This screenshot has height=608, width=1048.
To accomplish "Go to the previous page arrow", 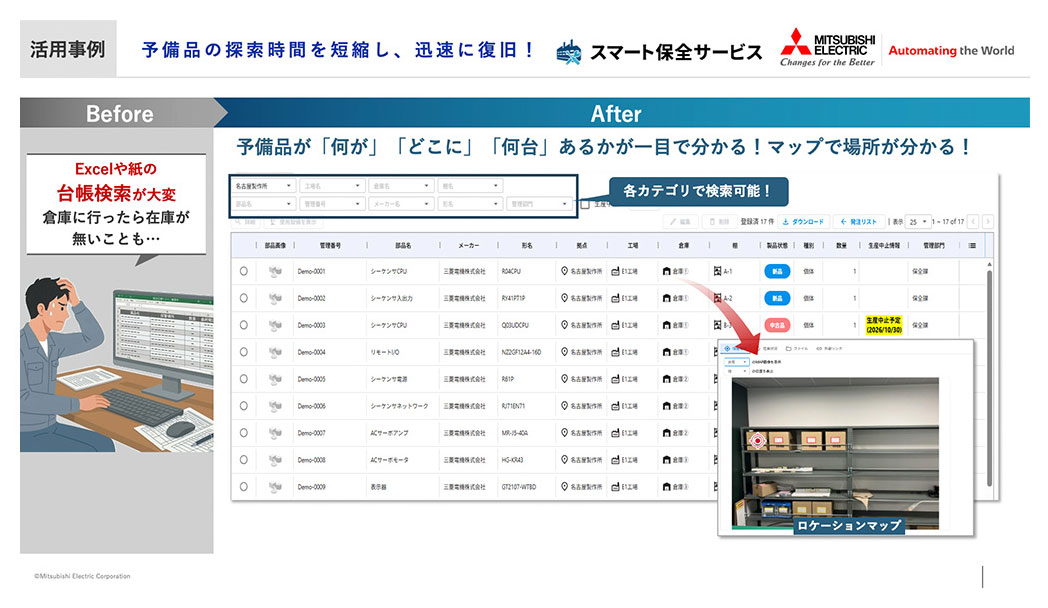I will tap(973, 221).
